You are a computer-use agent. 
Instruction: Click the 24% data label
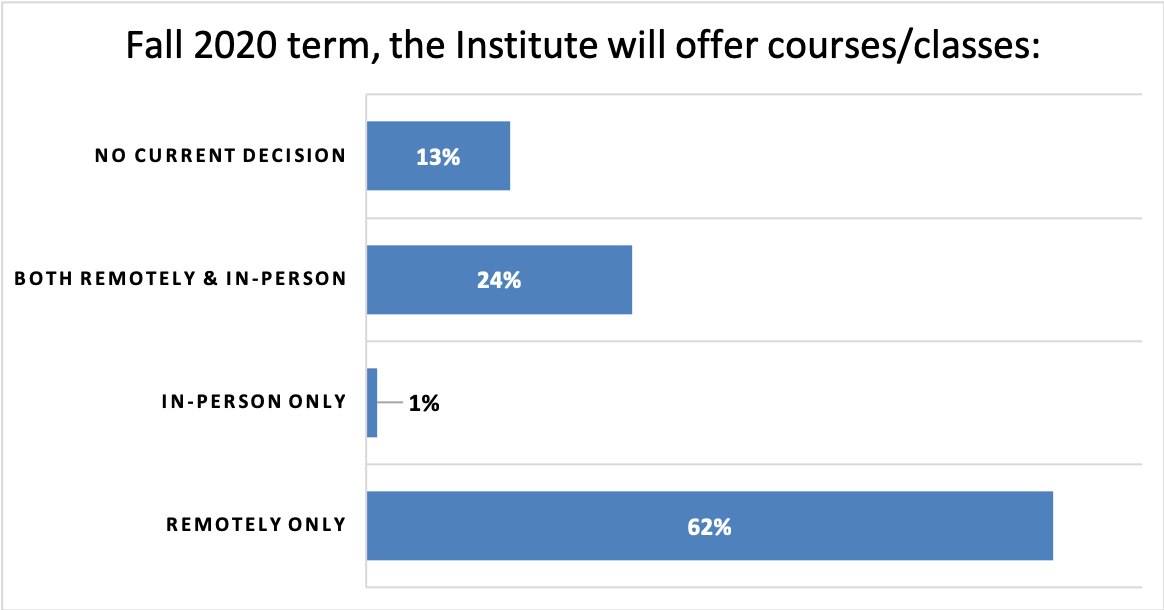coord(499,280)
